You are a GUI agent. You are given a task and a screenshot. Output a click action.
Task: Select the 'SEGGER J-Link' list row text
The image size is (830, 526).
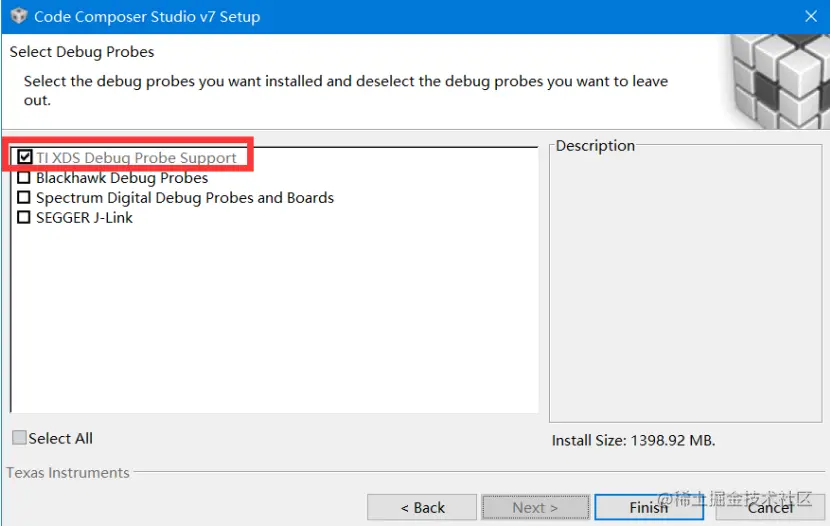84,218
